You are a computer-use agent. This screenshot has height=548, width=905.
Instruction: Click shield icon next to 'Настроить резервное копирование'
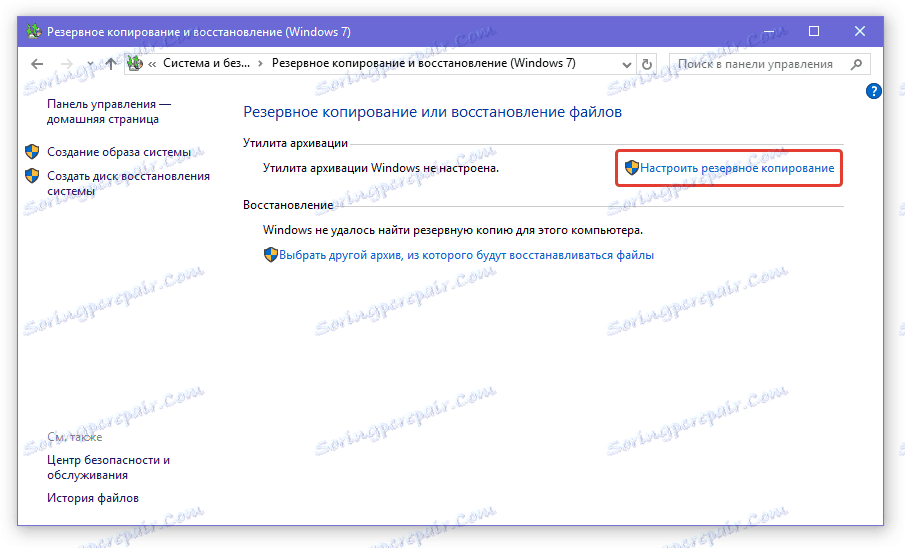[x=632, y=168]
